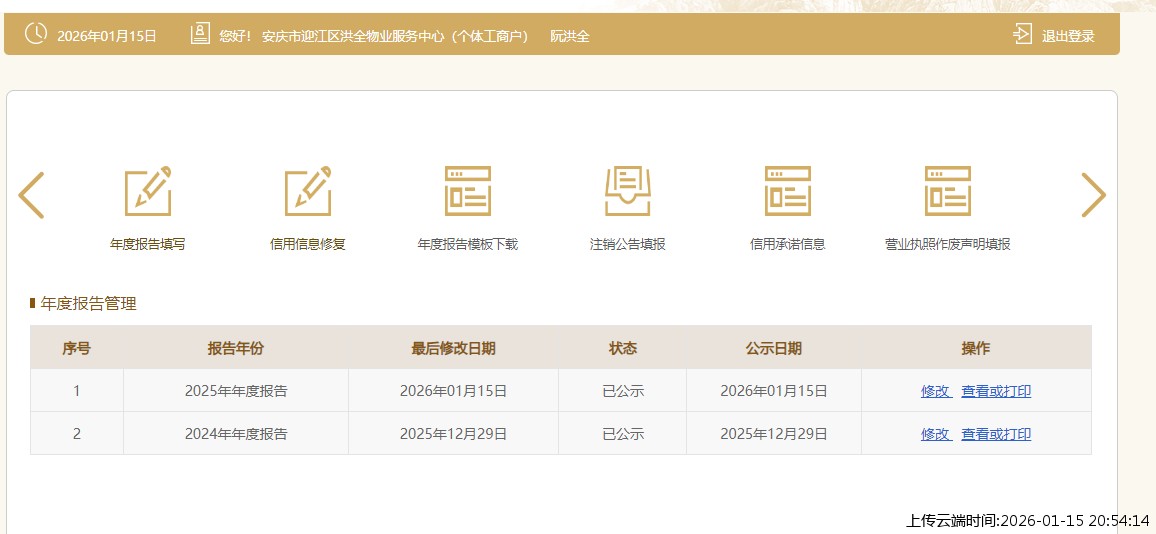Image resolution: width=1156 pixels, height=534 pixels.
Task: Click the user profile icon before 您好
Action: click(x=200, y=35)
